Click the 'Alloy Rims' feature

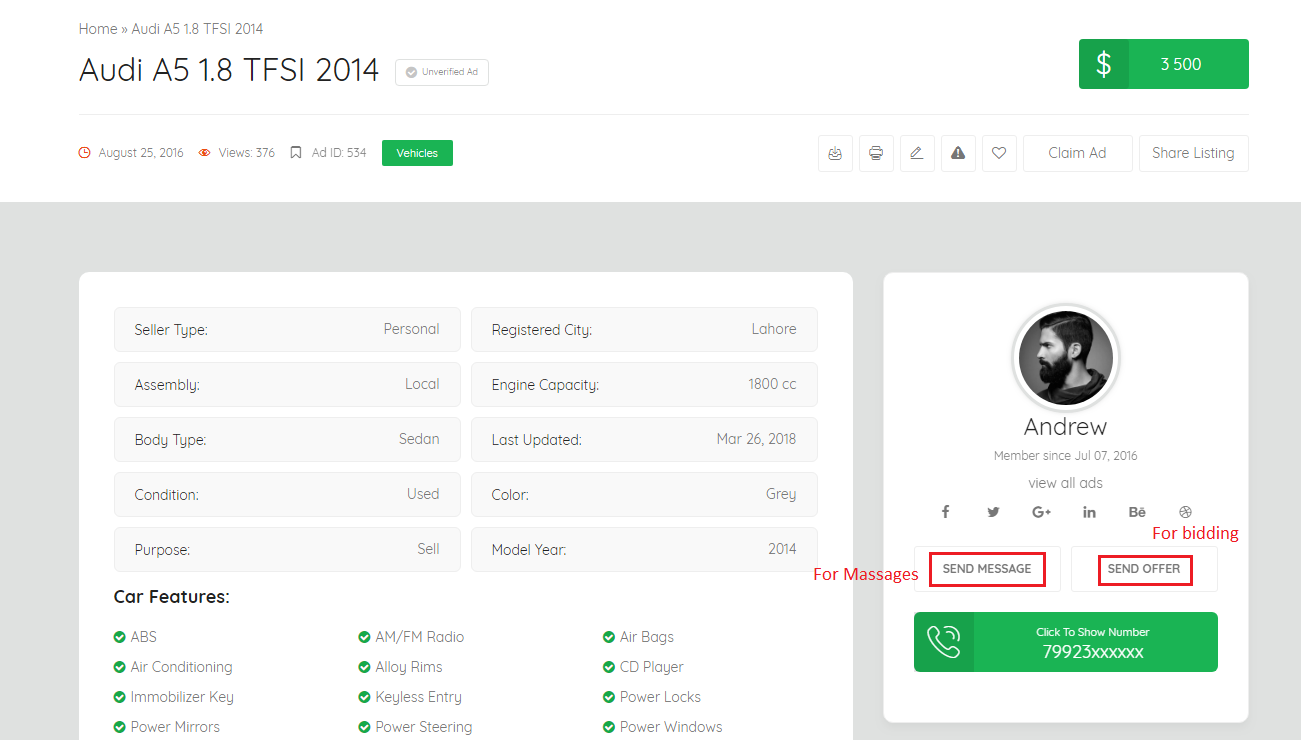coord(400,667)
